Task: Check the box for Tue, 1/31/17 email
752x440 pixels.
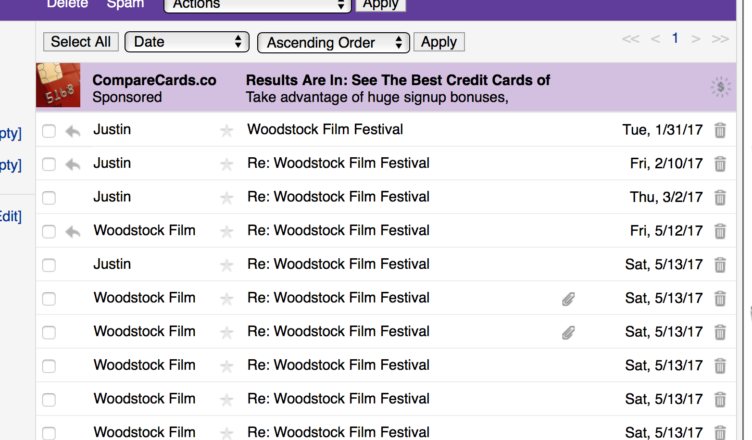Action: 49,131
